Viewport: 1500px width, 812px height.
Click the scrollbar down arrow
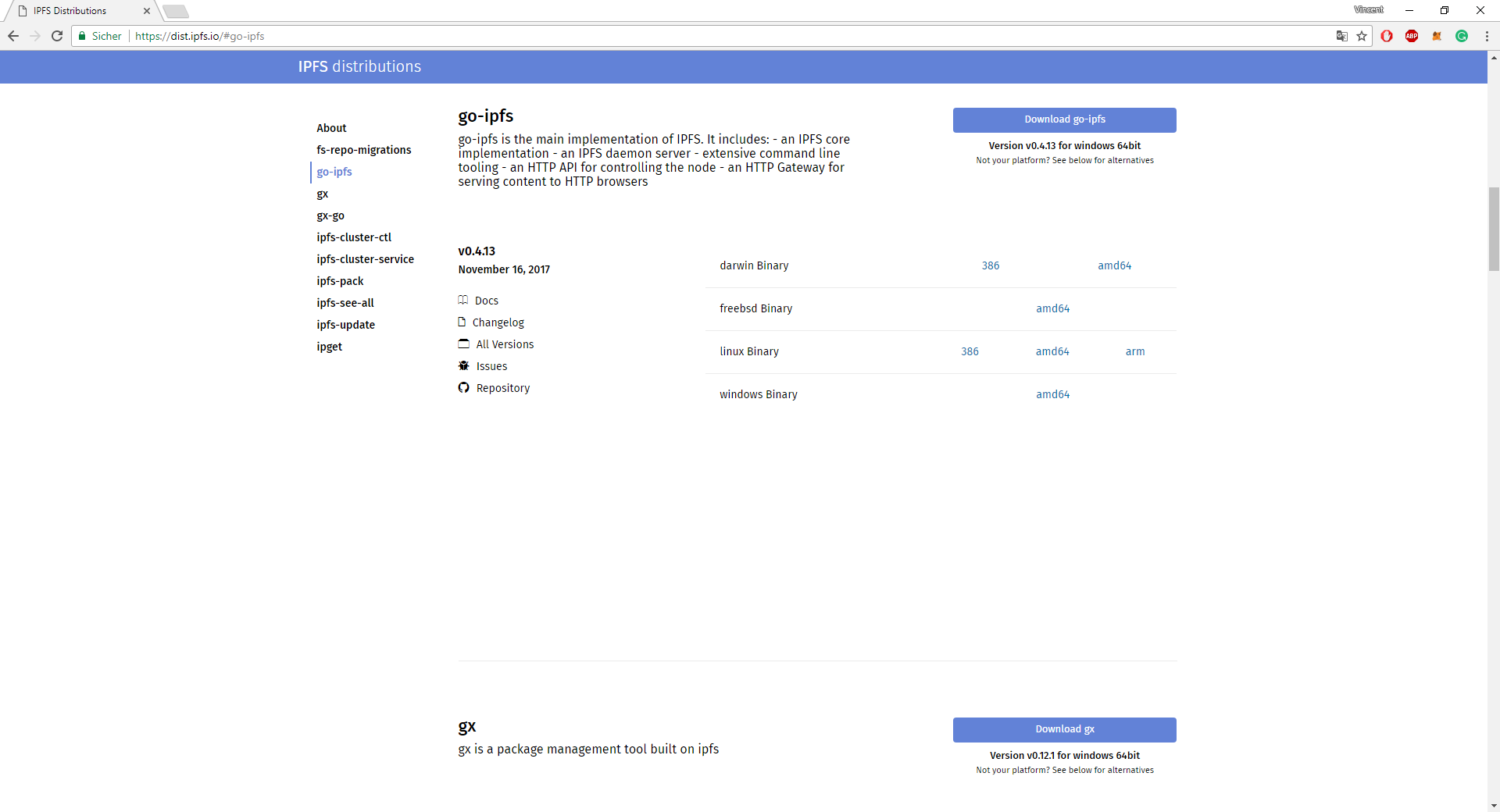click(x=1494, y=805)
